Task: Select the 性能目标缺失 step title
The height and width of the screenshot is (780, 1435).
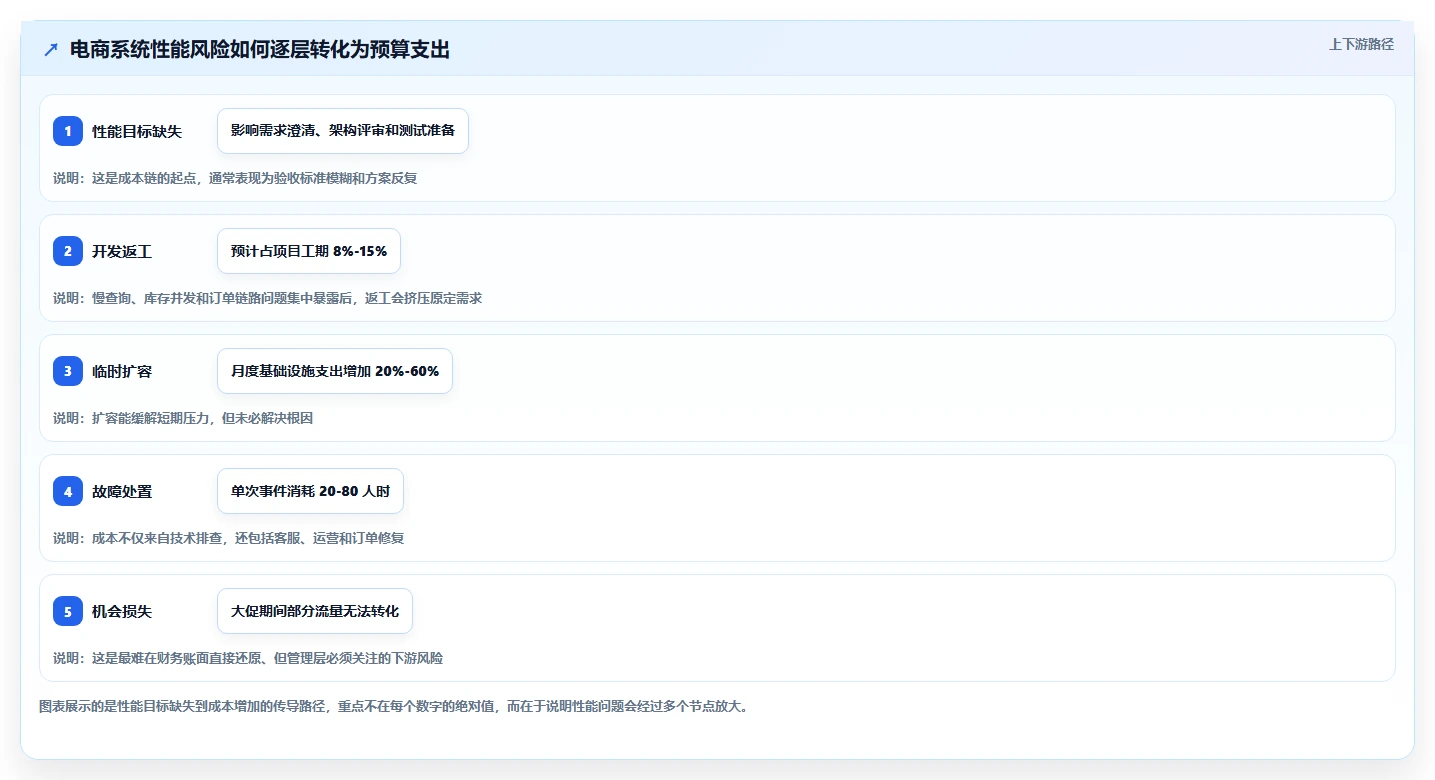Action: tap(137, 131)
